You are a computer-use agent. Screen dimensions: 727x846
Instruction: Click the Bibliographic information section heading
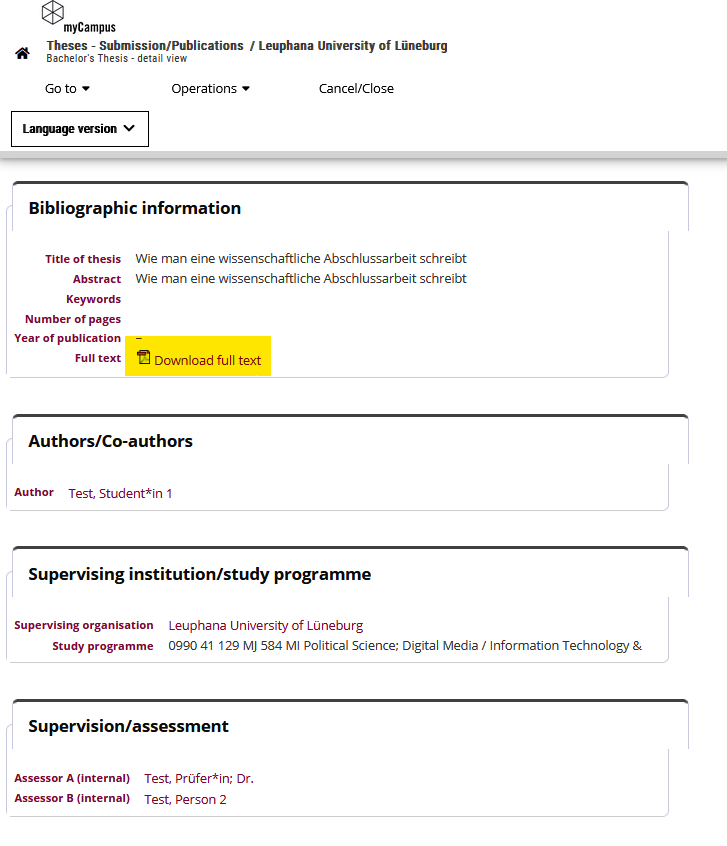135,208
